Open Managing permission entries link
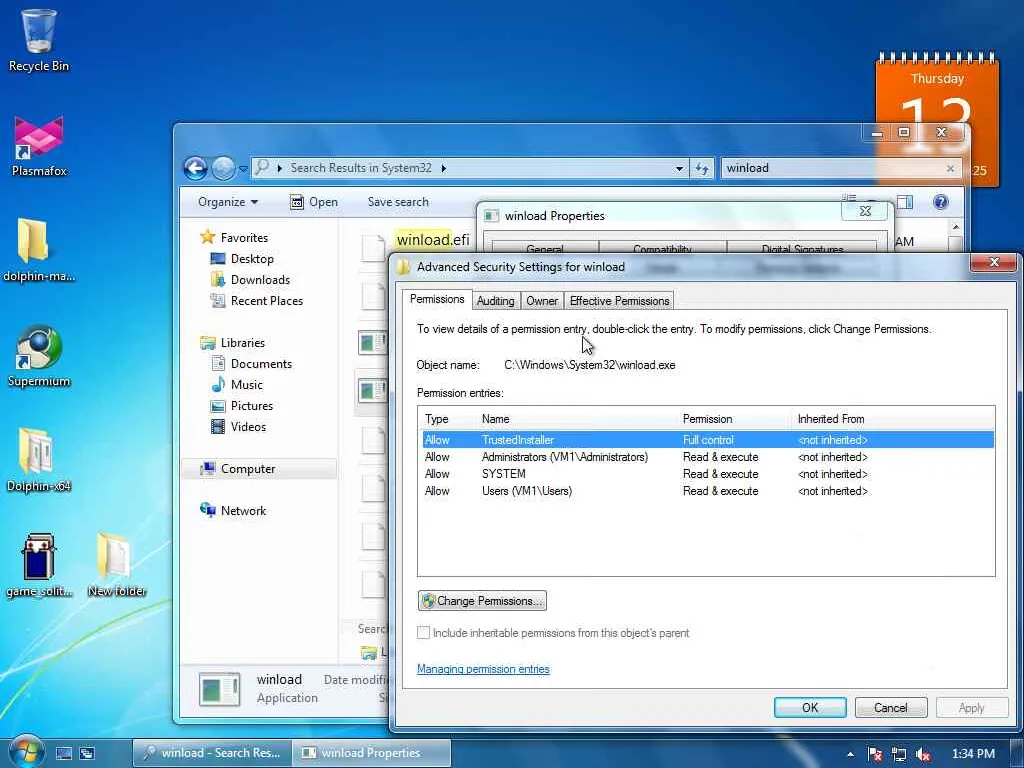 (483, 669)
